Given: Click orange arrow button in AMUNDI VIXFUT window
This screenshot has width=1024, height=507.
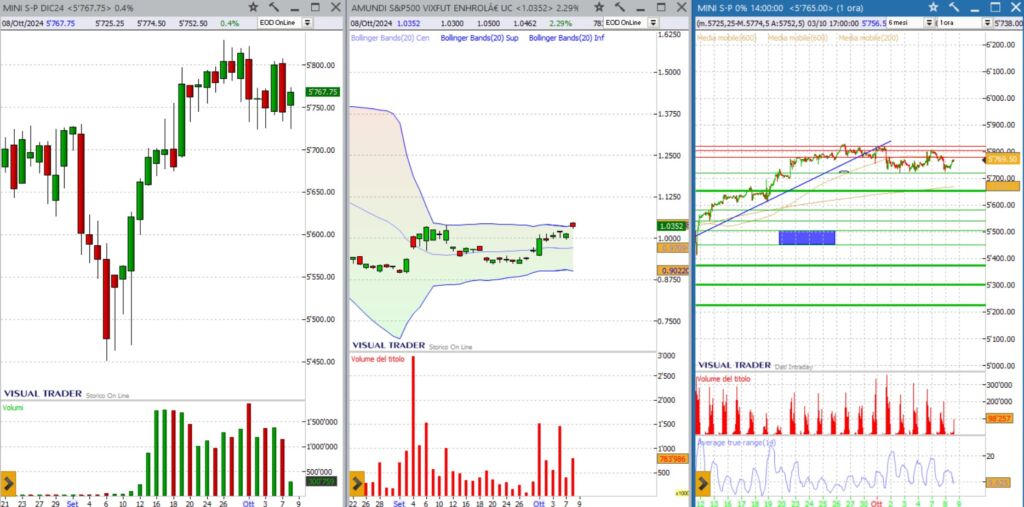Looking at the screenshot, I should (x=357, y=484).
